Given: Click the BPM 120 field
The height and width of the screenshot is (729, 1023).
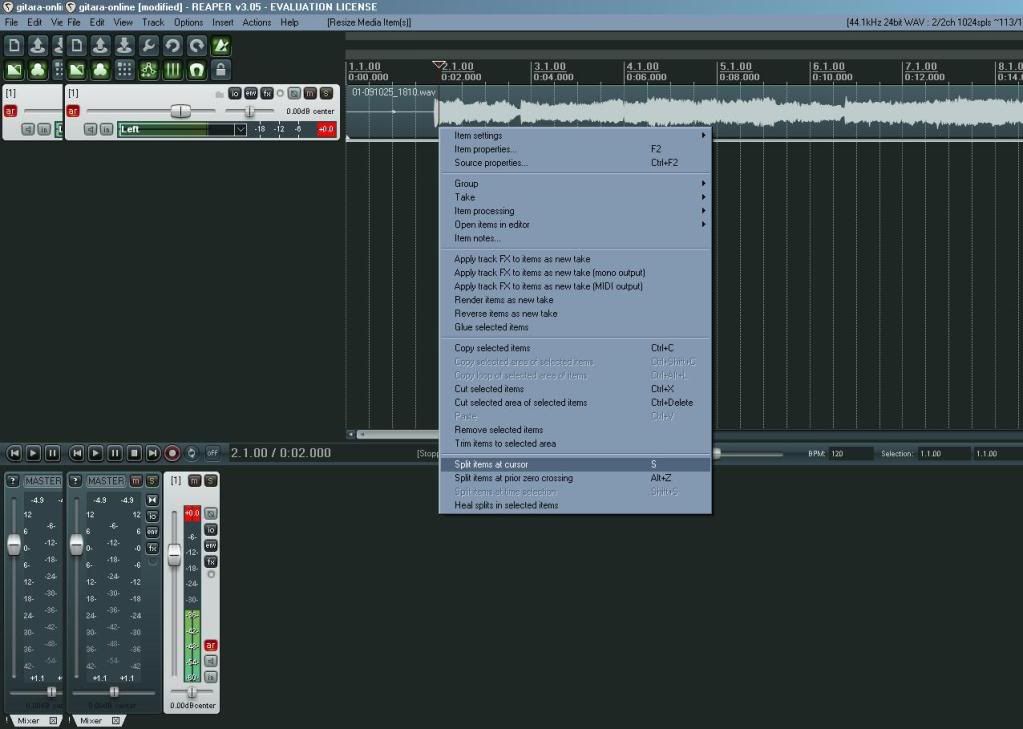Looking at the screenshot, I should tap(850, 454).
